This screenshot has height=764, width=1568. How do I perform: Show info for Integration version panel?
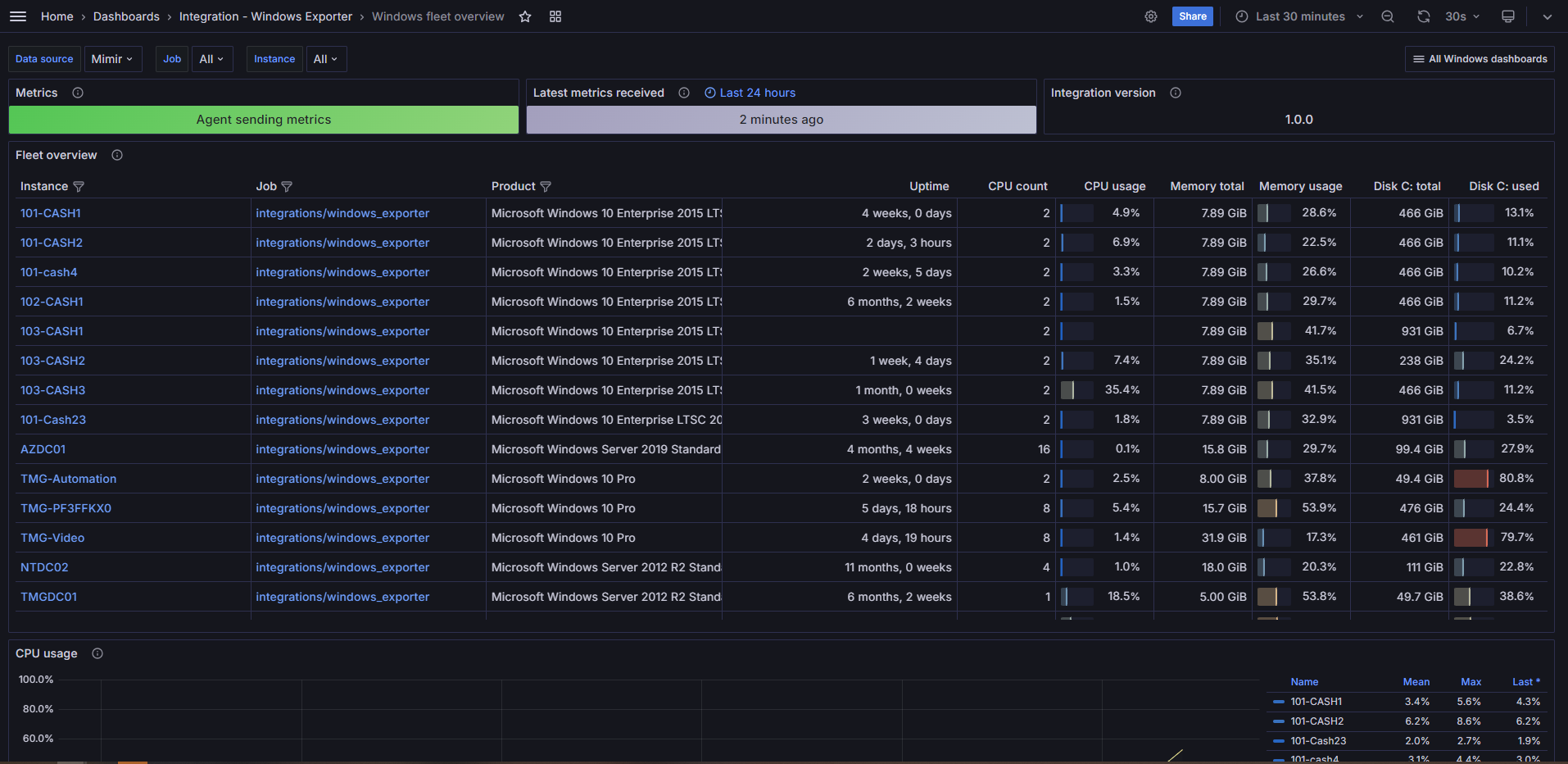pyautogui.click(x=1176, y=93)
